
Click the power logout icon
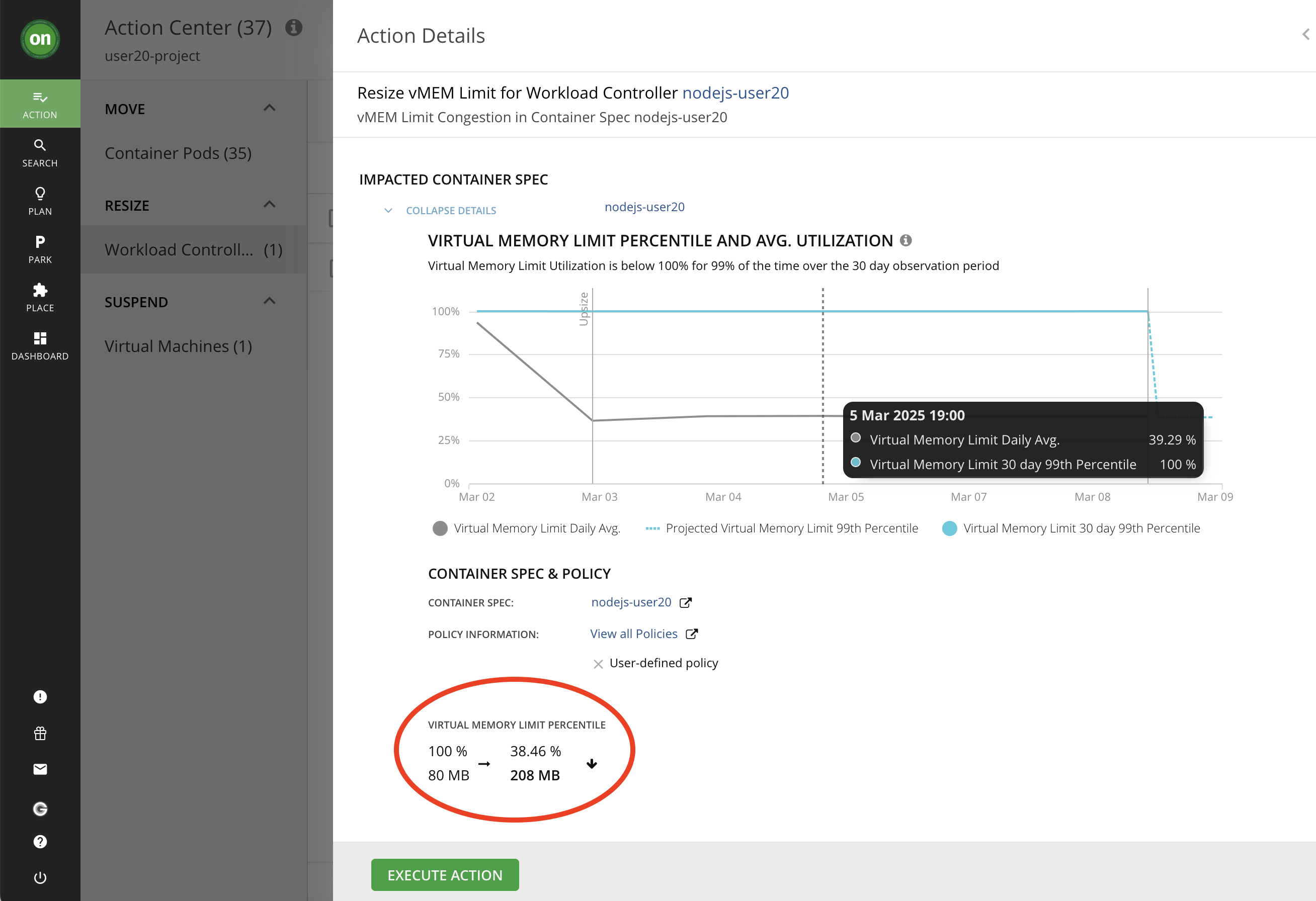pyautogui.click(x=40, y=878)
